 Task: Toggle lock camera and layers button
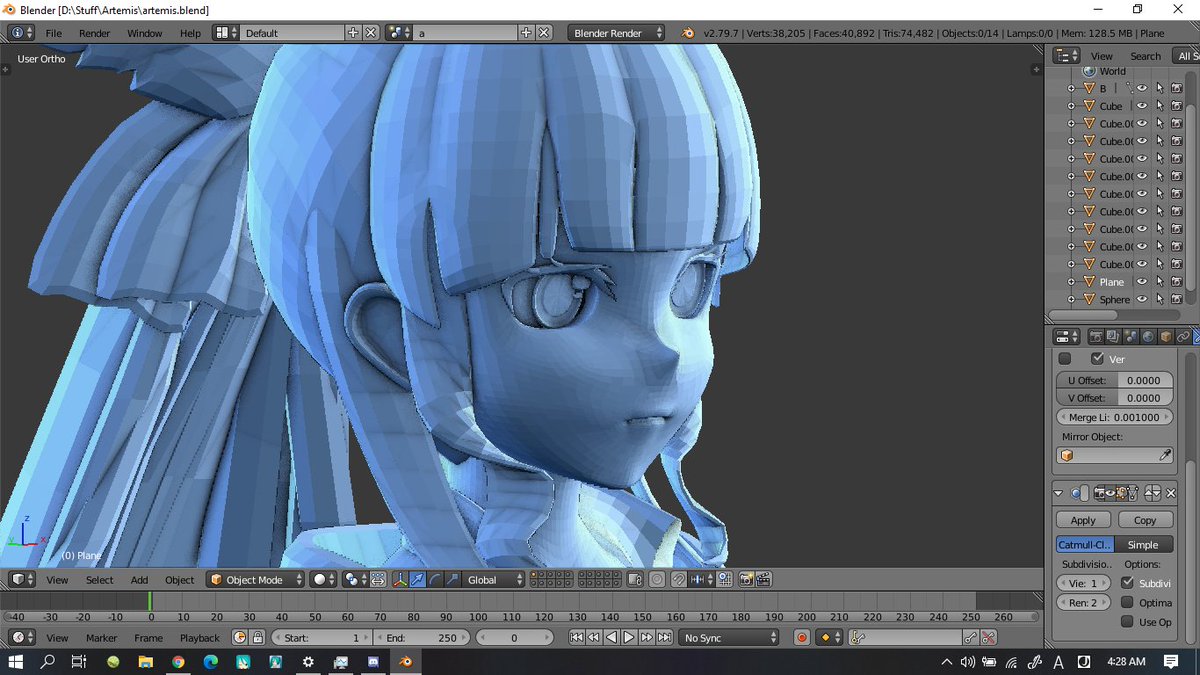pyautogui.click(x=636, y=580)
